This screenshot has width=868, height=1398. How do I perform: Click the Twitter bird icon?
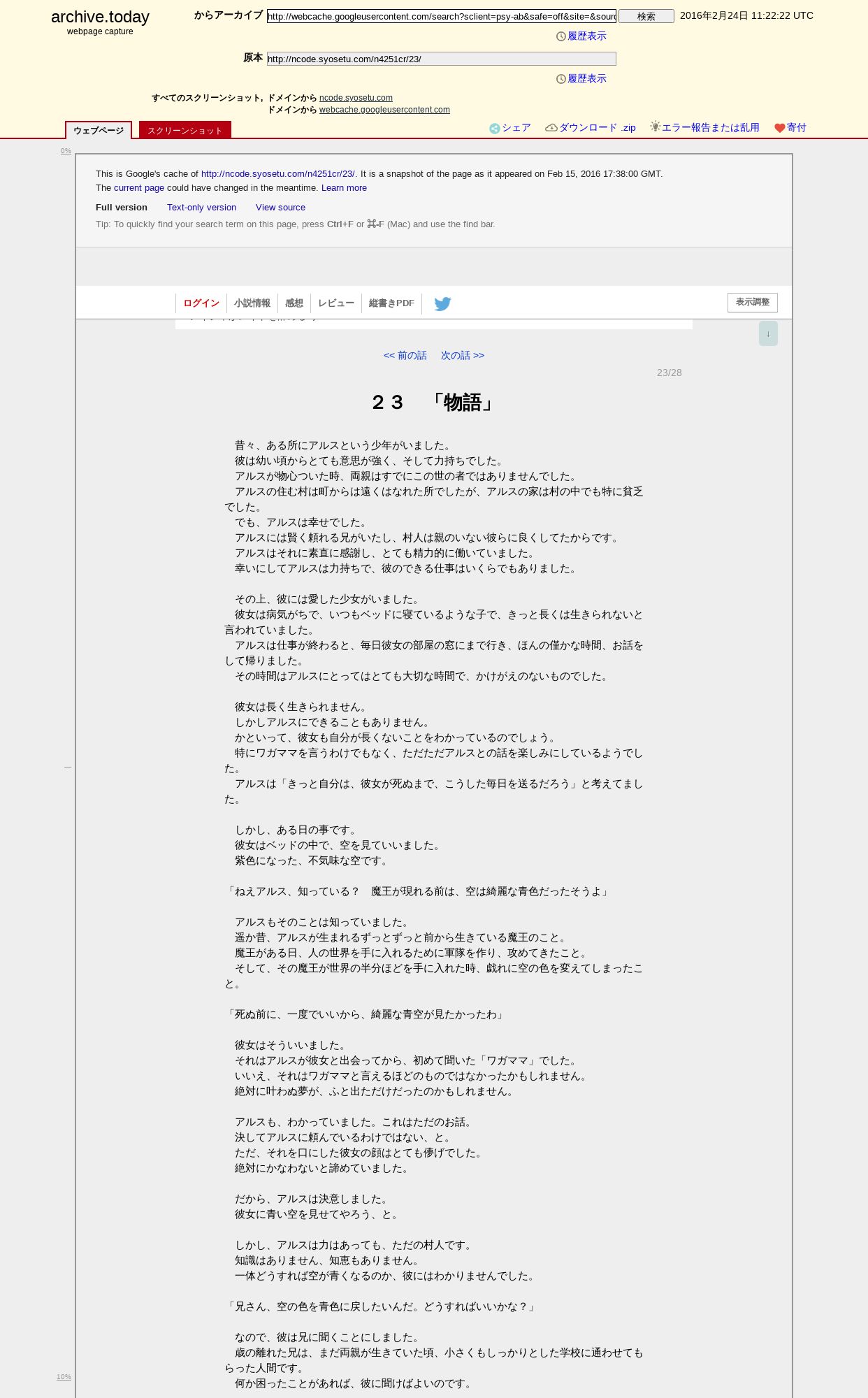pyautogui.click(x=442, y=303)
